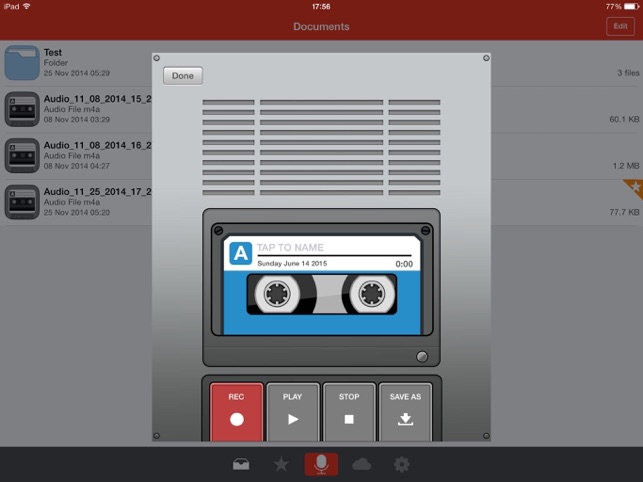The image size is (643, 482).
Task: Click the left cassette reel
Action: point(277,294)
